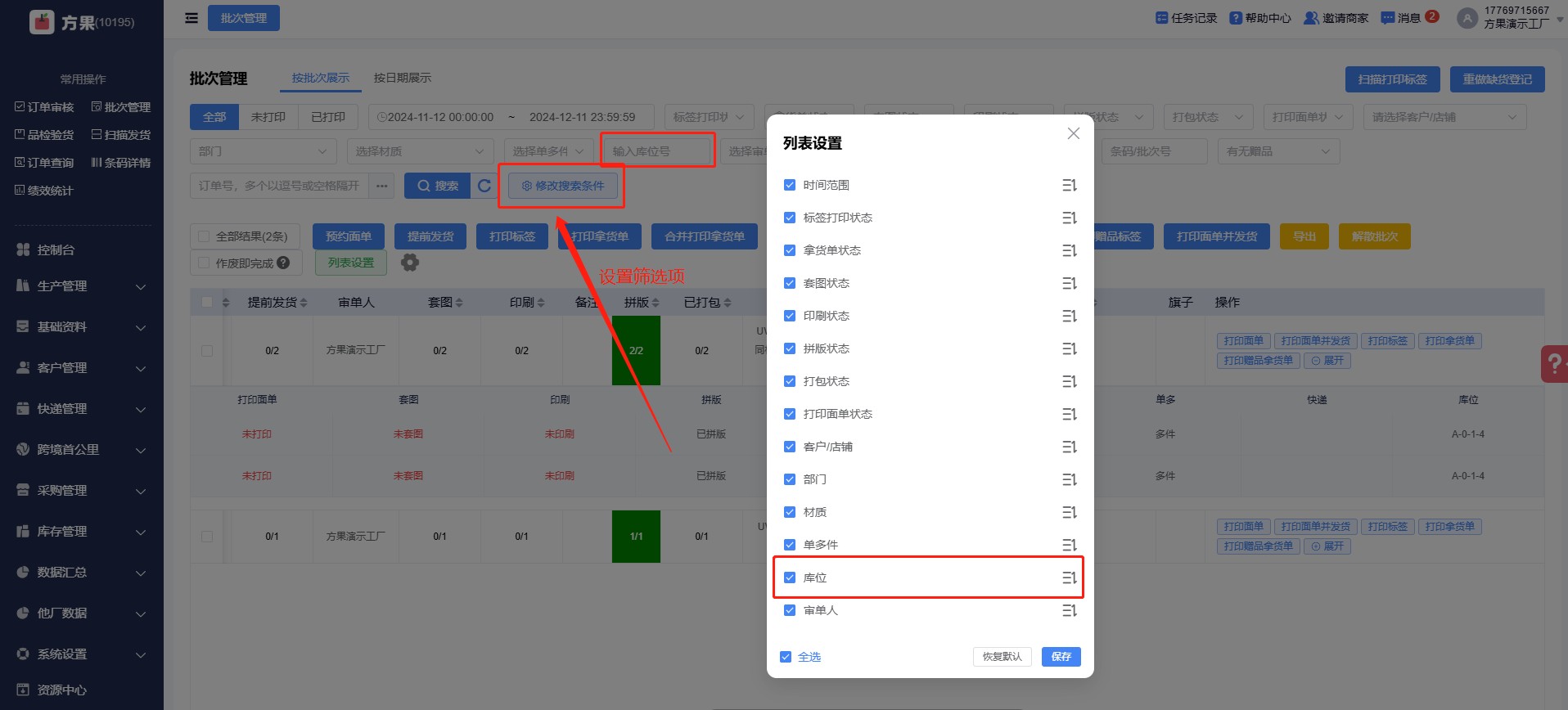Click the sort handle for 拼版状态
Image resolution: width=1568 pixels, height=710 pixels.
click(1069, 348)
